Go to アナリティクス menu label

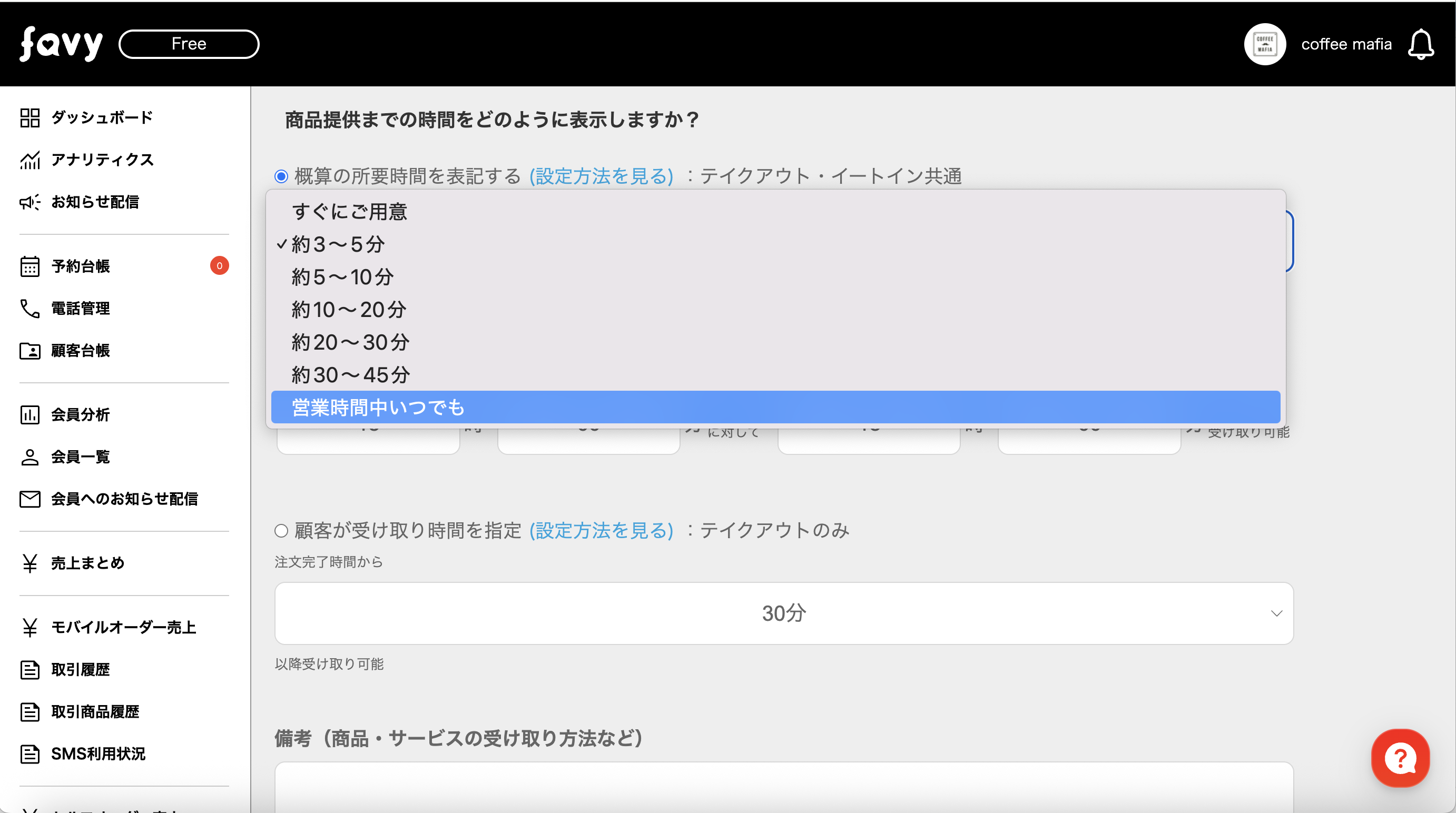pyautogui.click(x=102, y=160)
